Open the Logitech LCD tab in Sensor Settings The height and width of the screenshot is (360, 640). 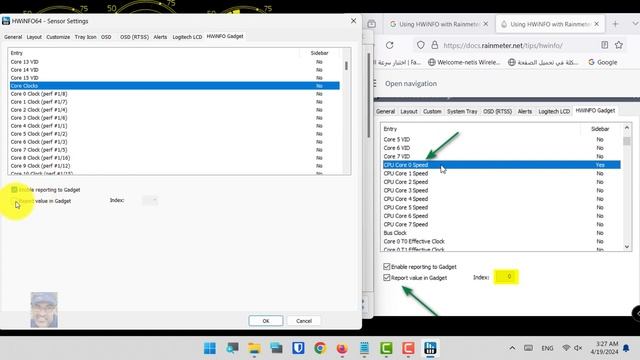187,37
